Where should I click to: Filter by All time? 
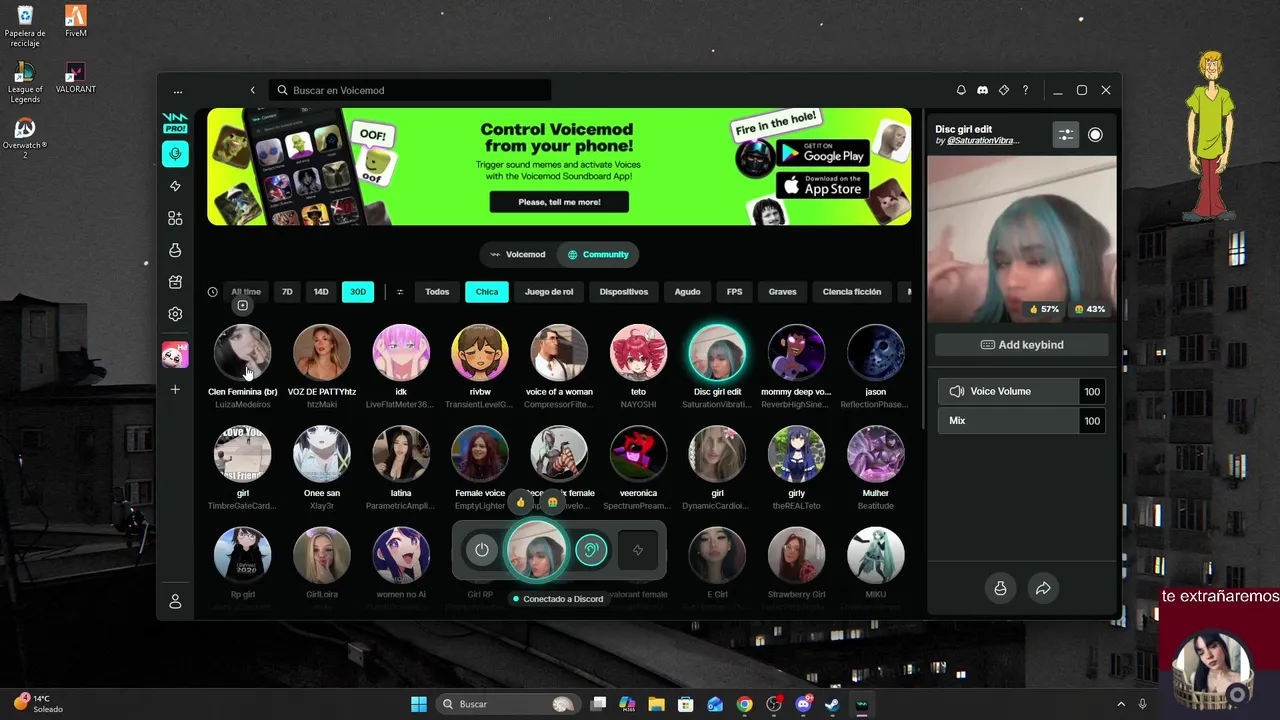246,292
